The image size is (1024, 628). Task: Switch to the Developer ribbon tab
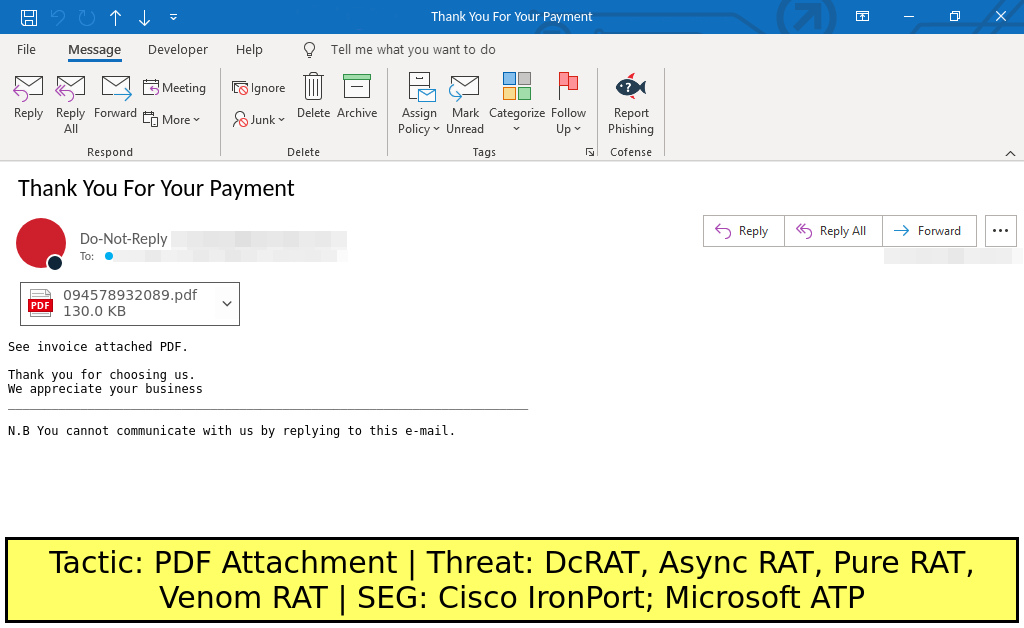(x=178, y=50)
